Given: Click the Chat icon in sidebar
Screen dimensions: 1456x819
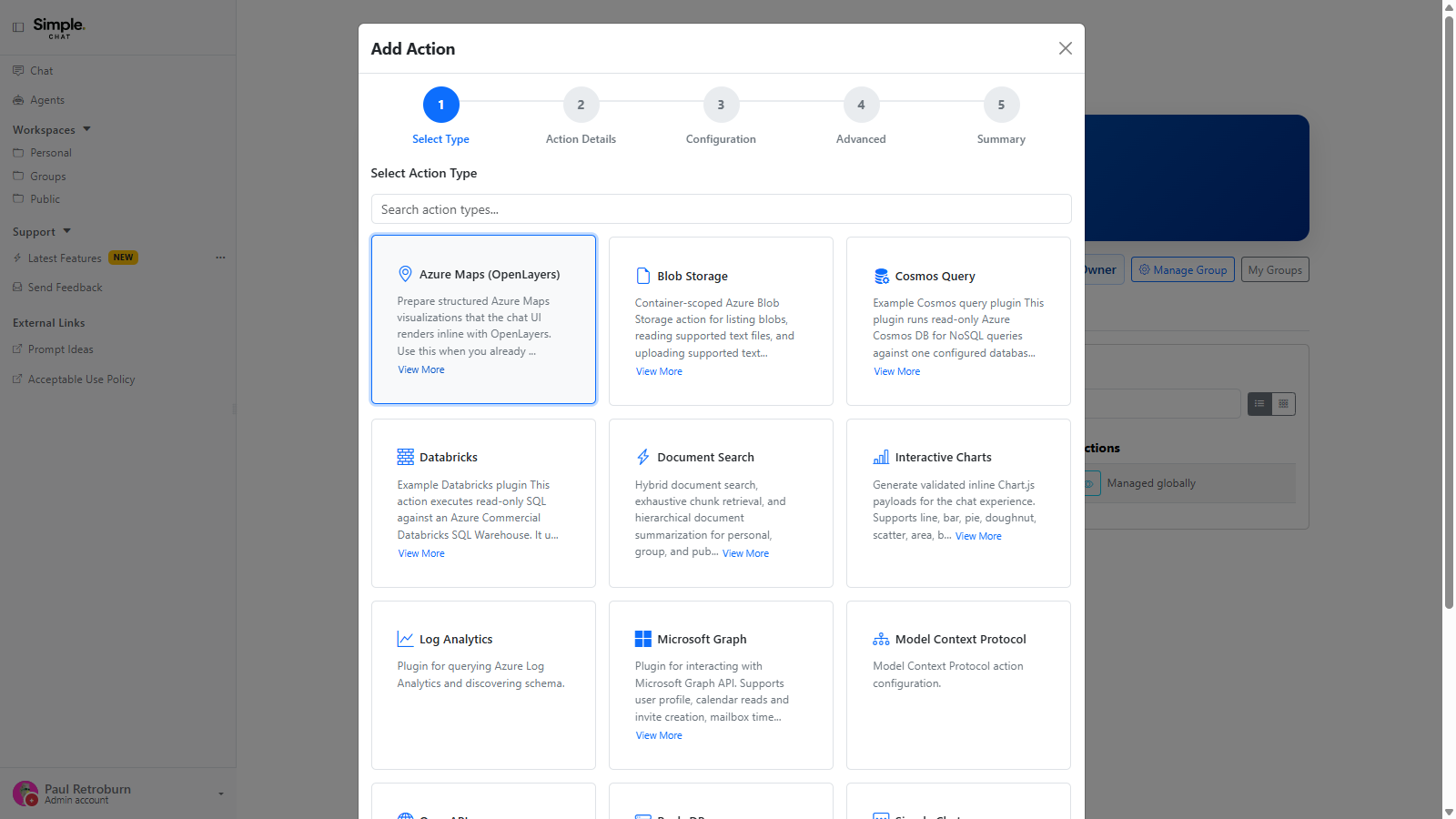Looking at the screenshot, I should tap(18, 70).
